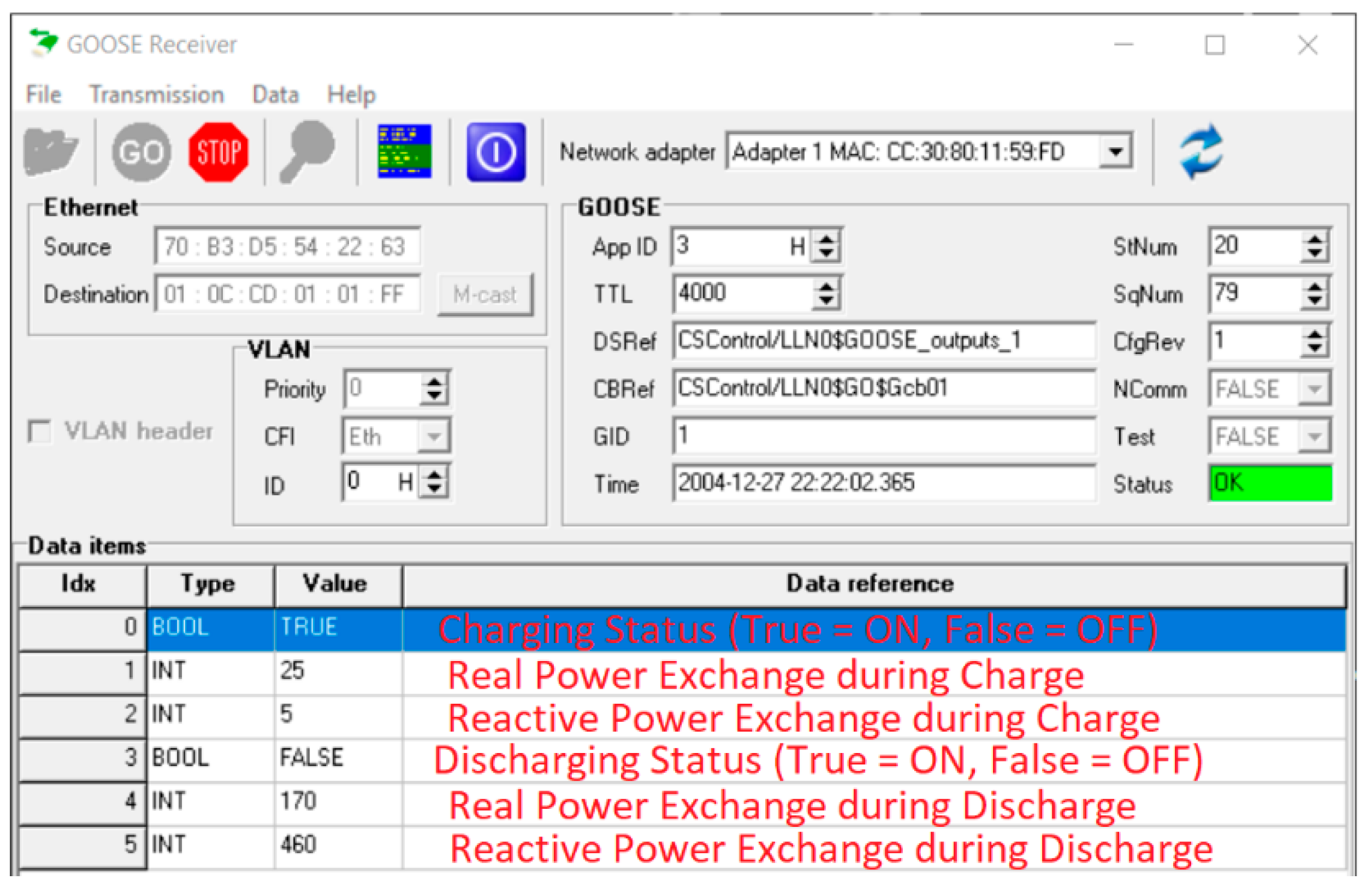This screenshot has height=890, width=1372.
Task: Click the Data reference column header
Action: click(x=875, y=586)
